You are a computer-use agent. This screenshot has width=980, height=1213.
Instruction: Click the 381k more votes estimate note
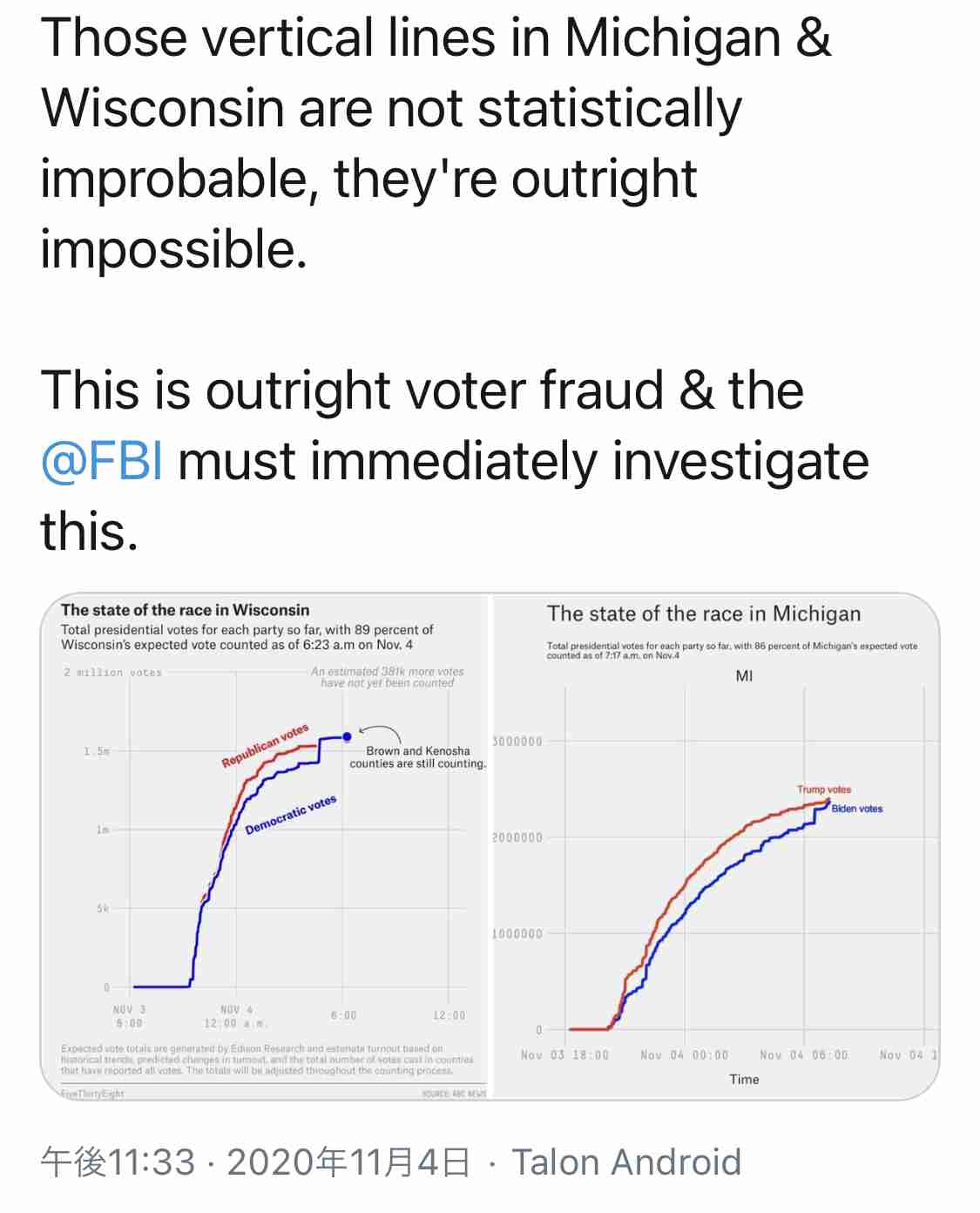pyautogui.click(x=388, y=677)
